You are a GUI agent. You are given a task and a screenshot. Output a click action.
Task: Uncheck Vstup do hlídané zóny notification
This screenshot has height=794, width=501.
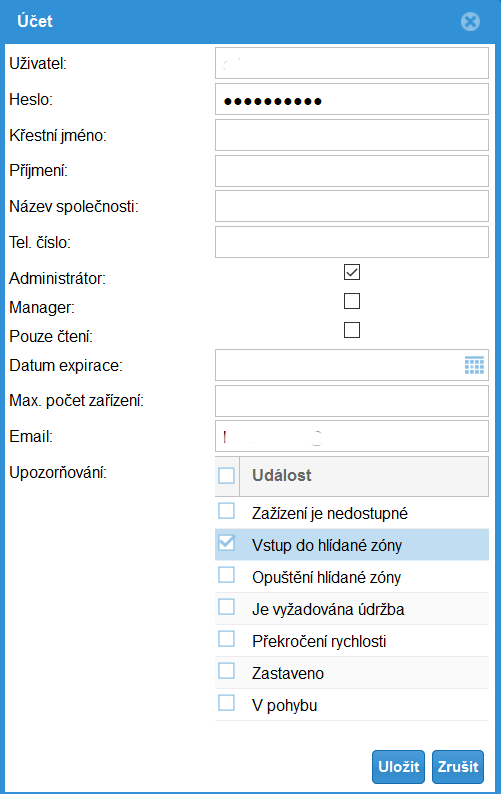226,543
